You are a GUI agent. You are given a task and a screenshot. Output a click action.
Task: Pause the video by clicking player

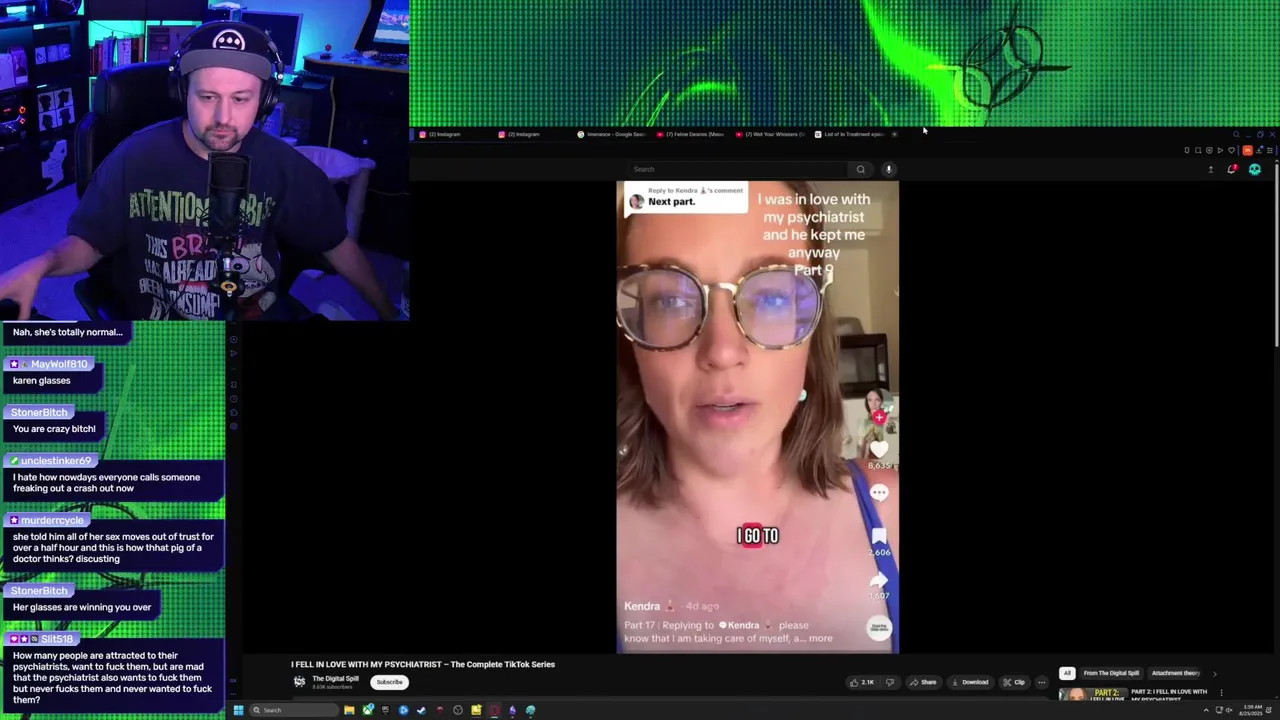tap(757, 417)
